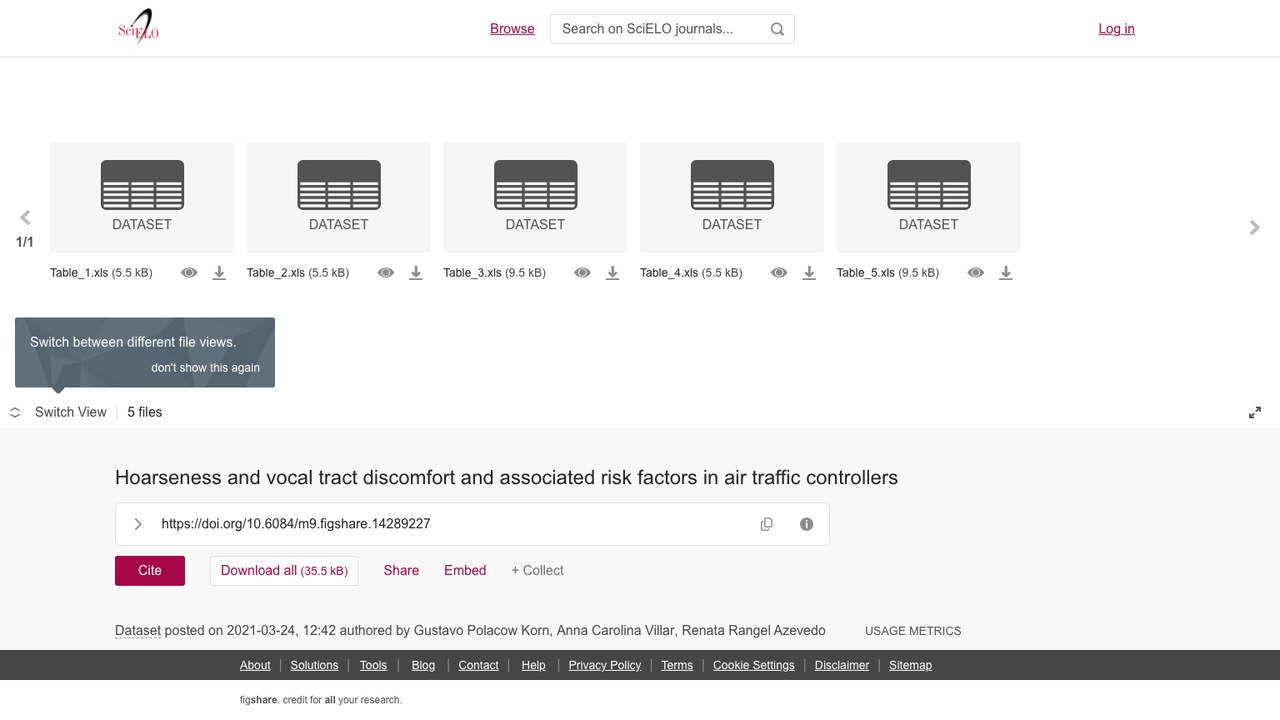1280x720 pixels.
Task: Open Table_4.xls dataset thumbnail
Action: 732,197
